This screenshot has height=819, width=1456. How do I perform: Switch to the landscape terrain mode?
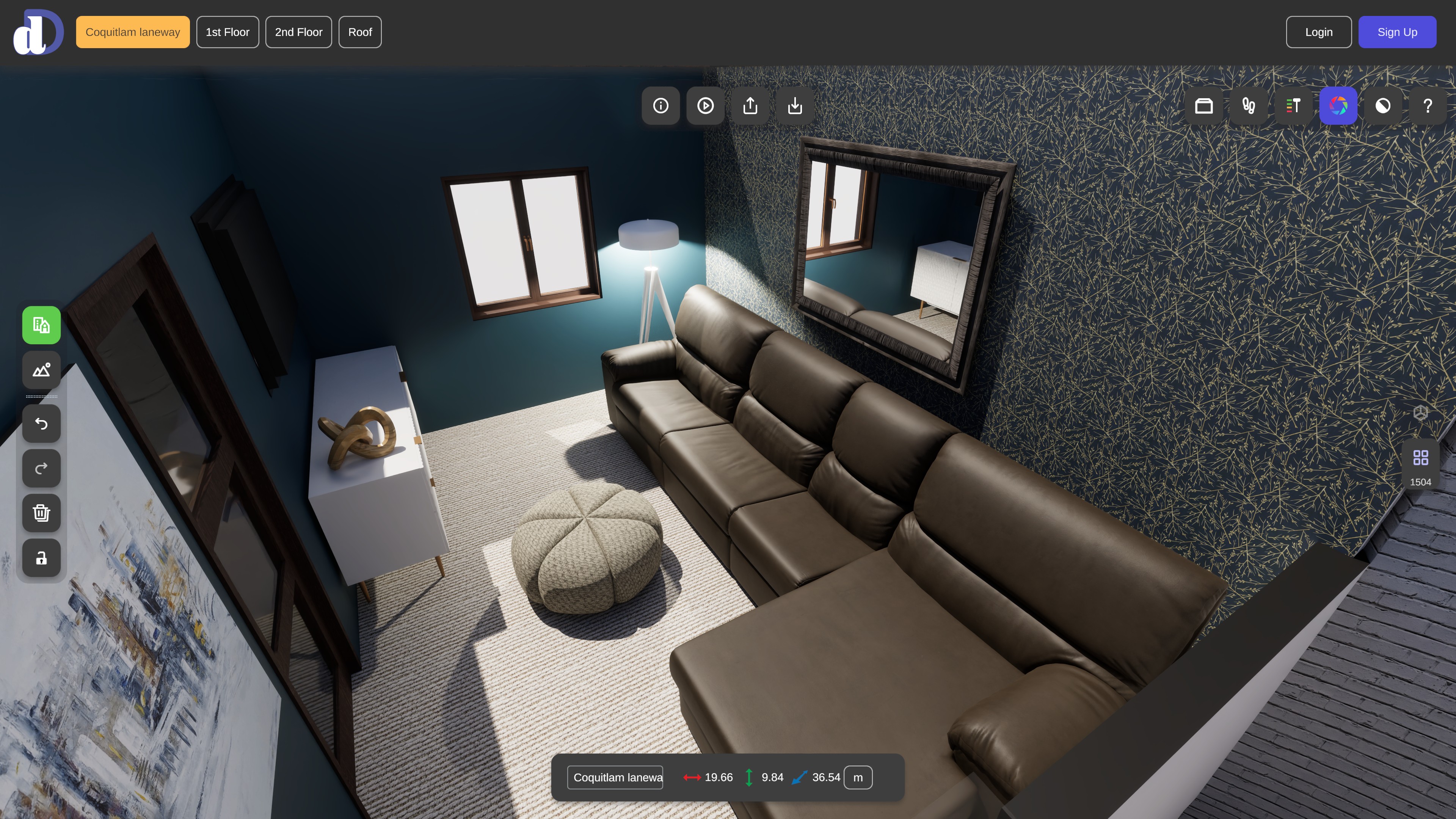pyautogui.click(x=41, y=370)
